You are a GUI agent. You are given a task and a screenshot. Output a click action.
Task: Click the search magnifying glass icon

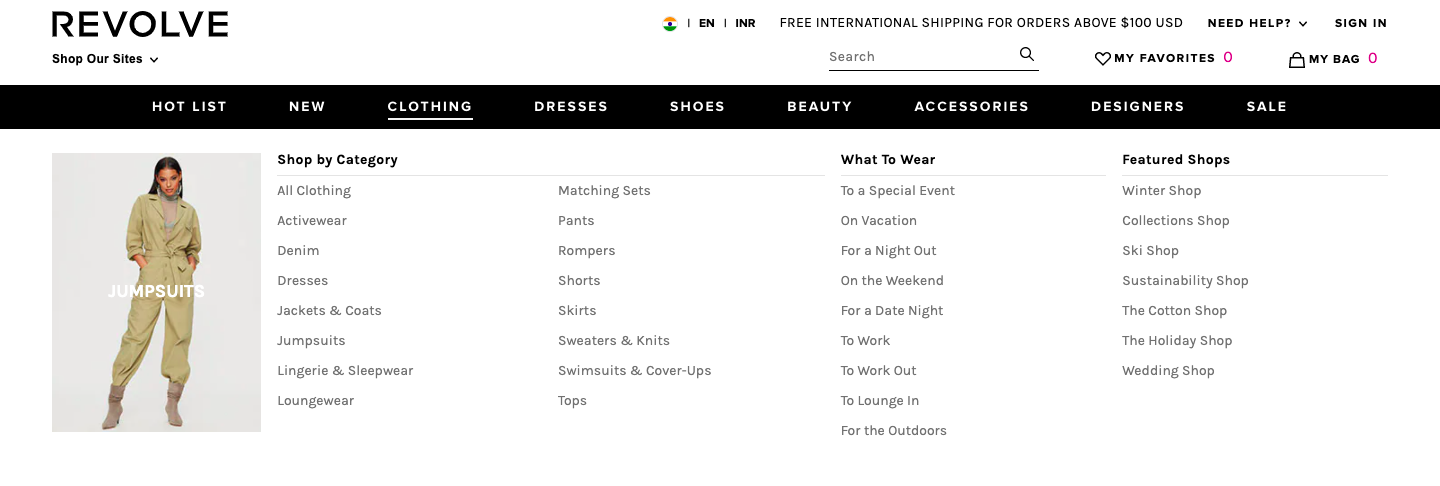click(x=1026, y=54)
